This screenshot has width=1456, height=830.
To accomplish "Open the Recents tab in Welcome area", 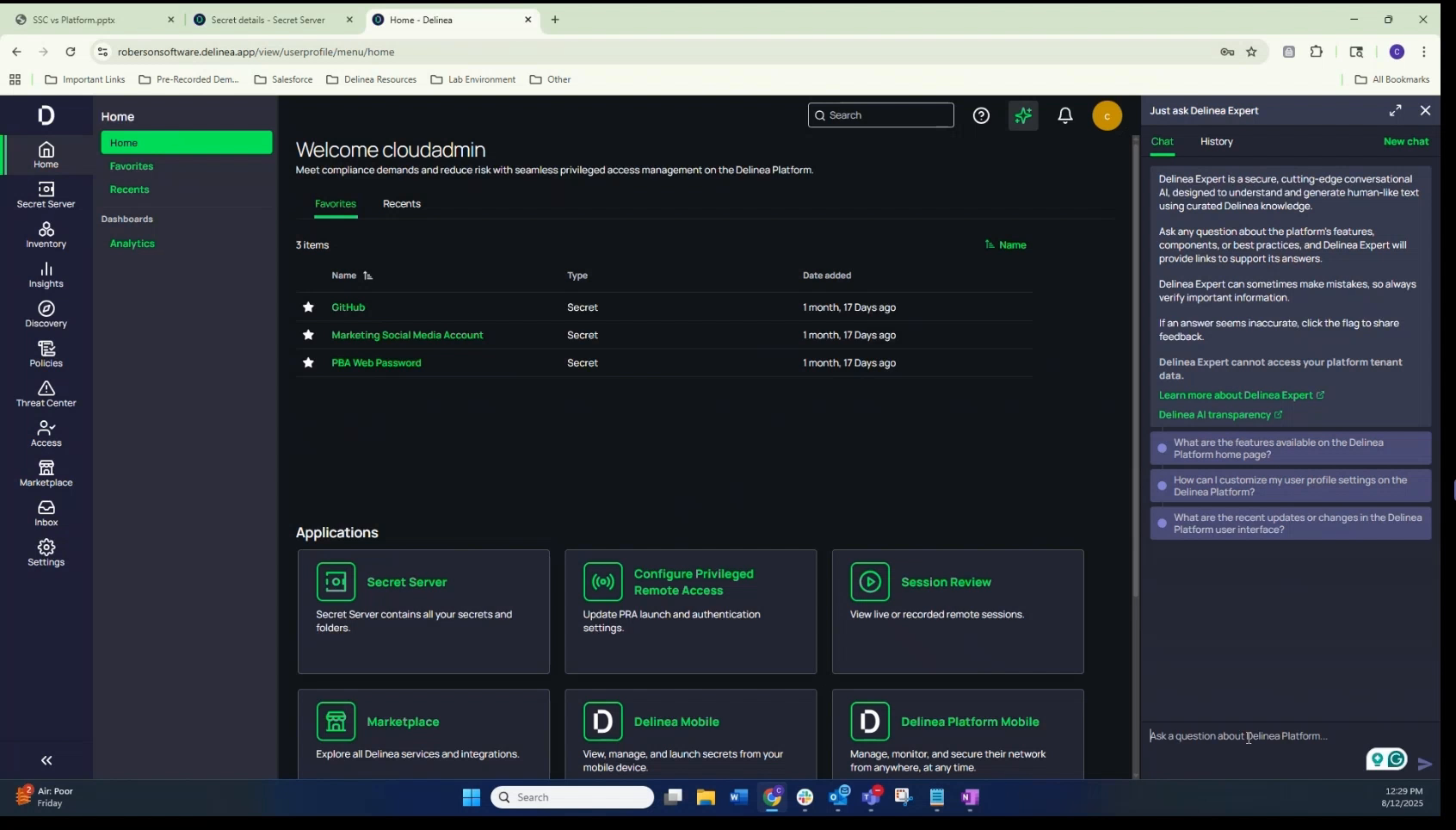I will 401,204.
